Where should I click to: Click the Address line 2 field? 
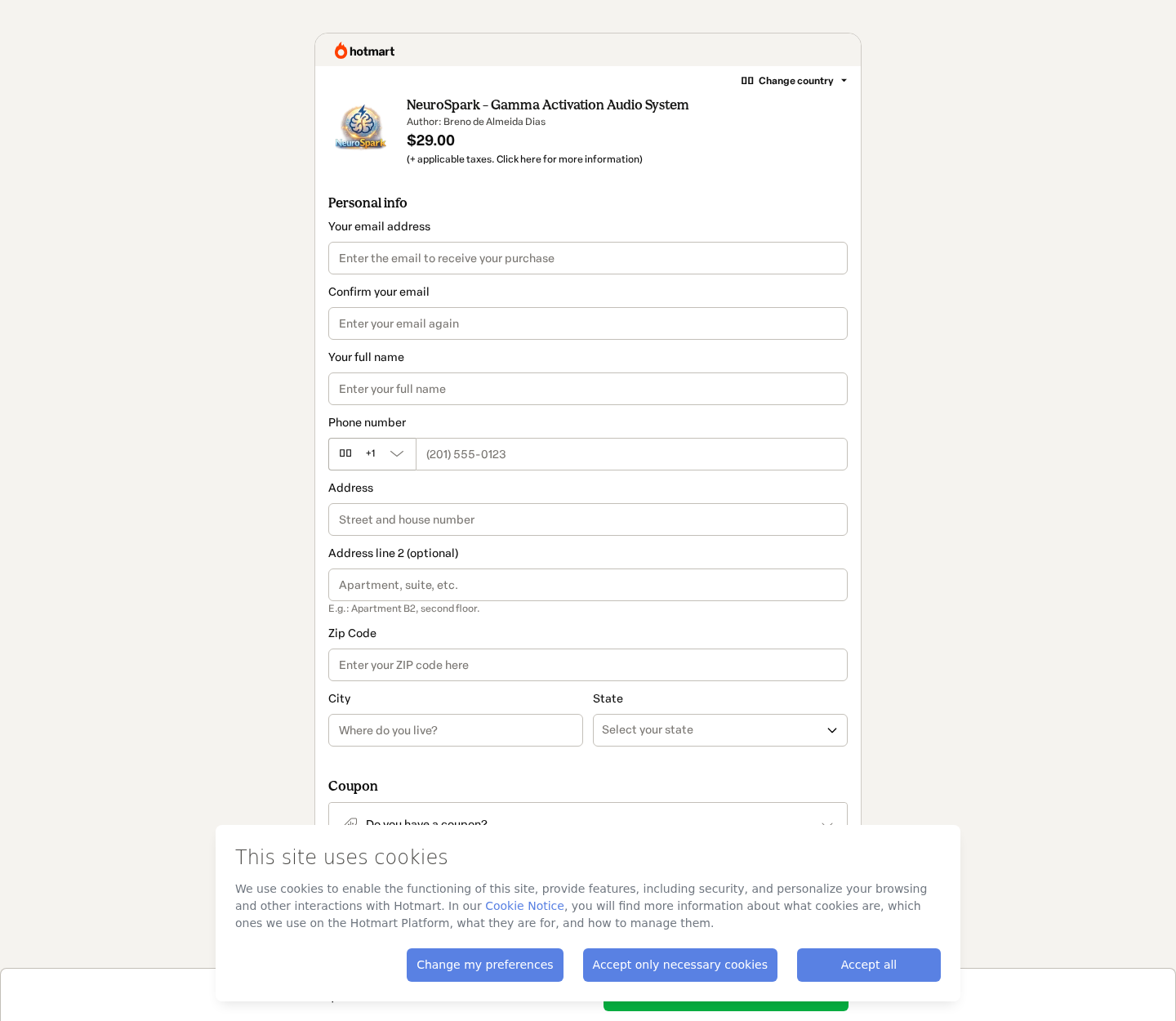[x=588, y=585]
